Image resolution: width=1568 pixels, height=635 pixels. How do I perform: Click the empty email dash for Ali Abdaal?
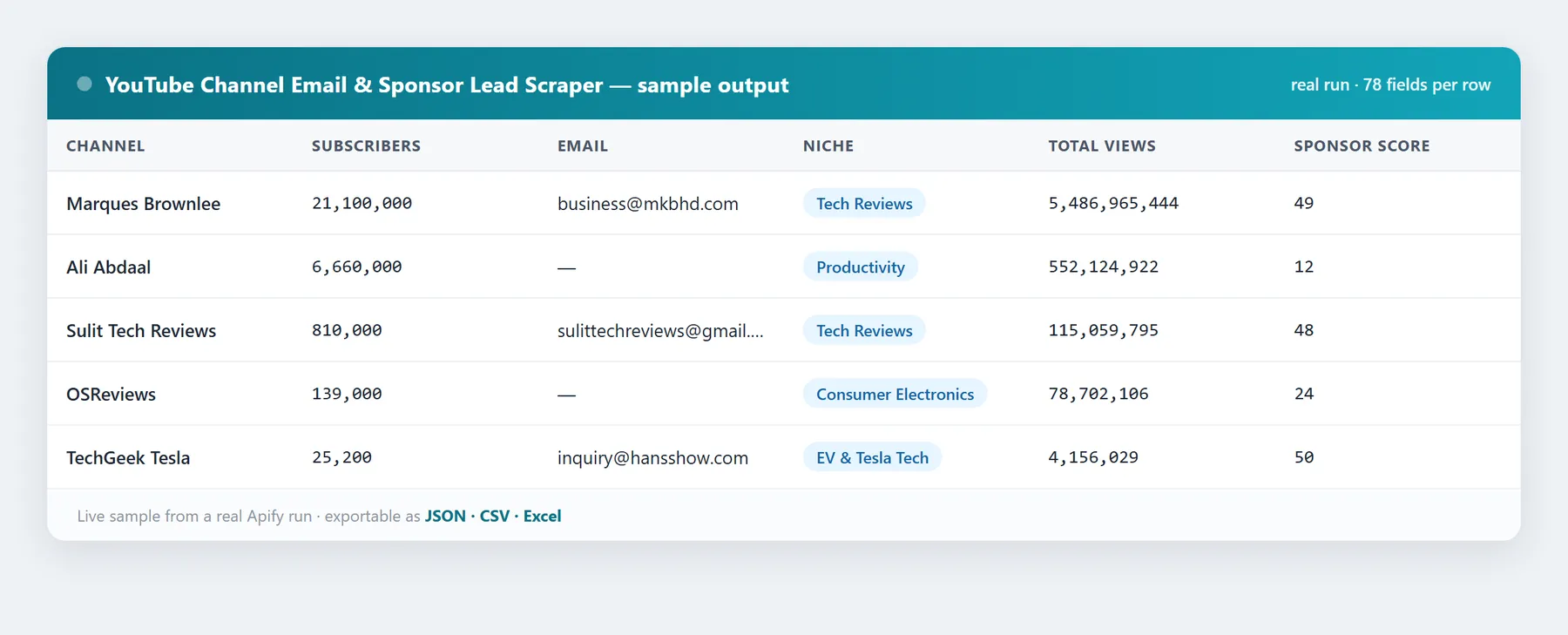pyautogui.click(x=566, y=267)
